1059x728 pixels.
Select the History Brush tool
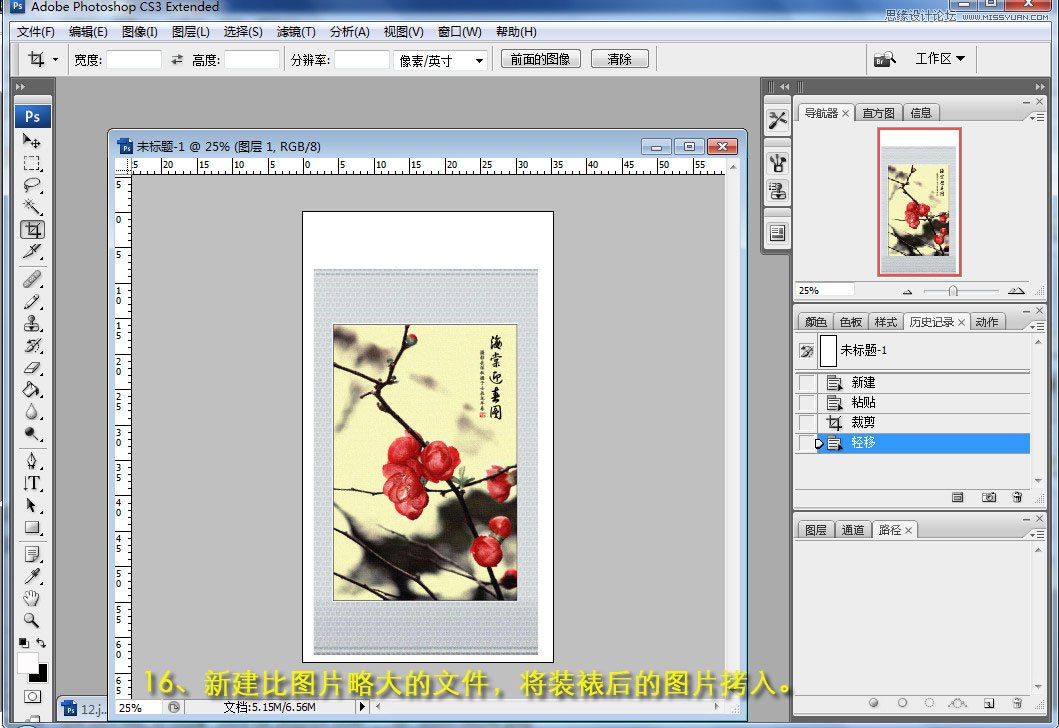[x=32, y=346]
